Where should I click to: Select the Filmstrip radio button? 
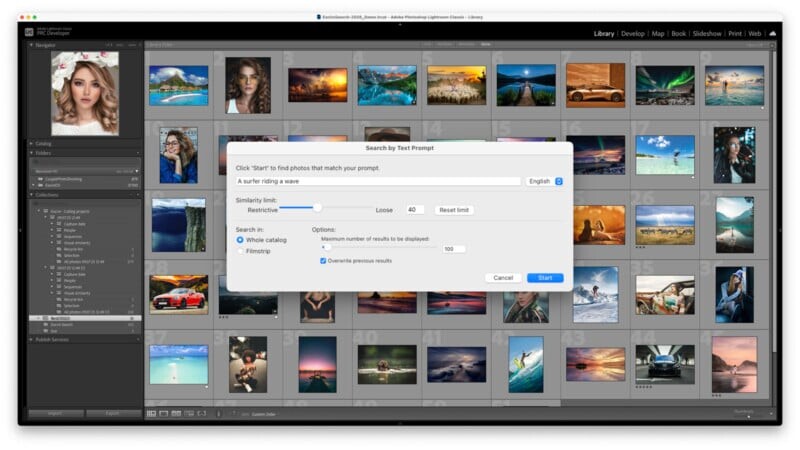[240, 251]
